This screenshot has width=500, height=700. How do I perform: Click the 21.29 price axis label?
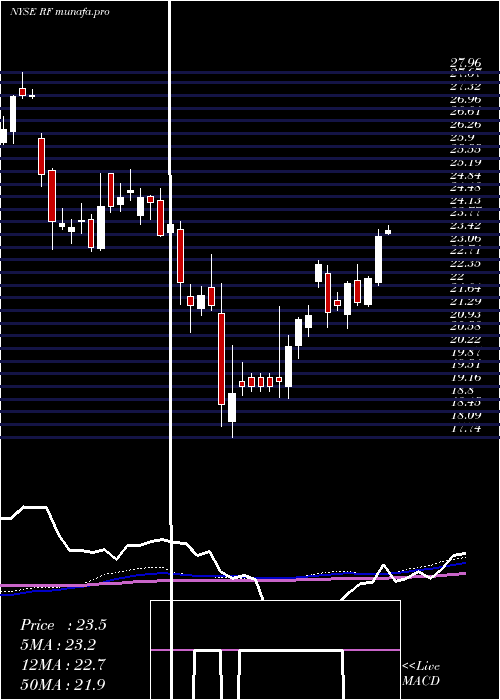[x=465, y=302]
